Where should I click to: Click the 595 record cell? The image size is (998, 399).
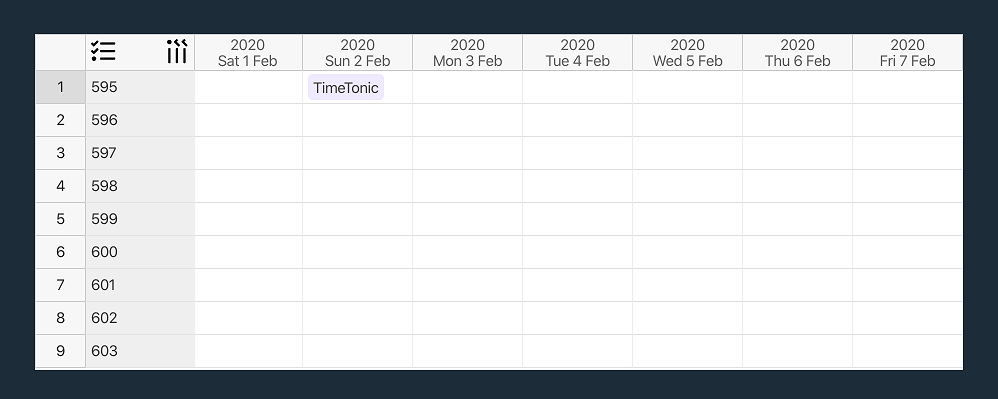(x=140, y=87)
